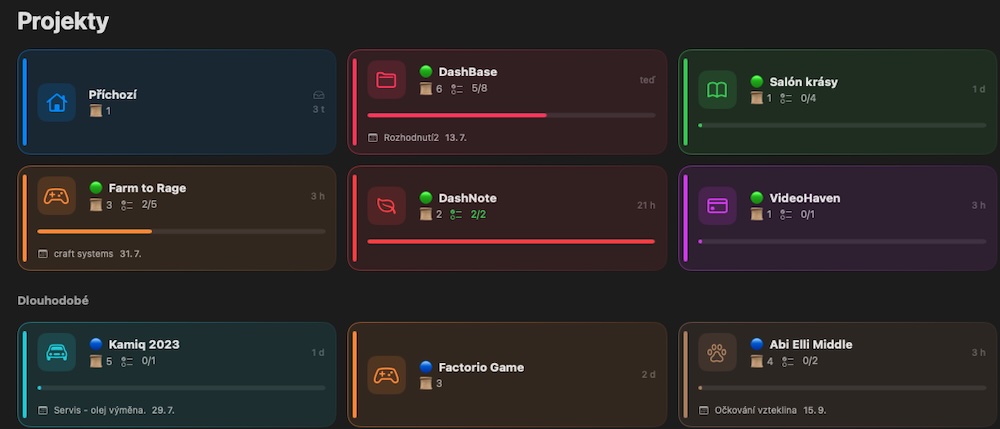Click the 0/4 task count on Salón krásy
The width and height of the screenshot is (1000, 429).
[x=809, y=99]
